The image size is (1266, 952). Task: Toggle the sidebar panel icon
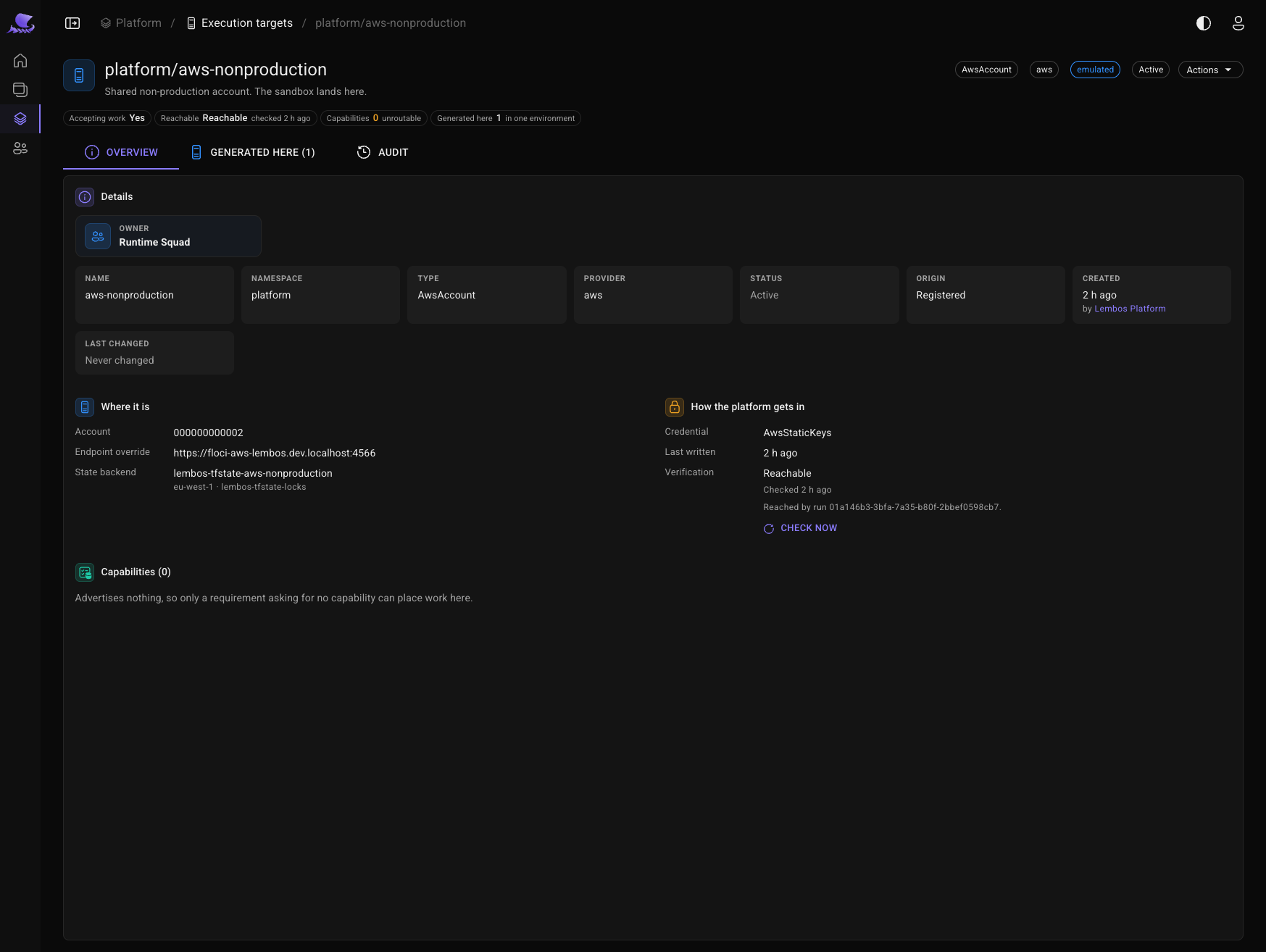click(x=72, y=23)
